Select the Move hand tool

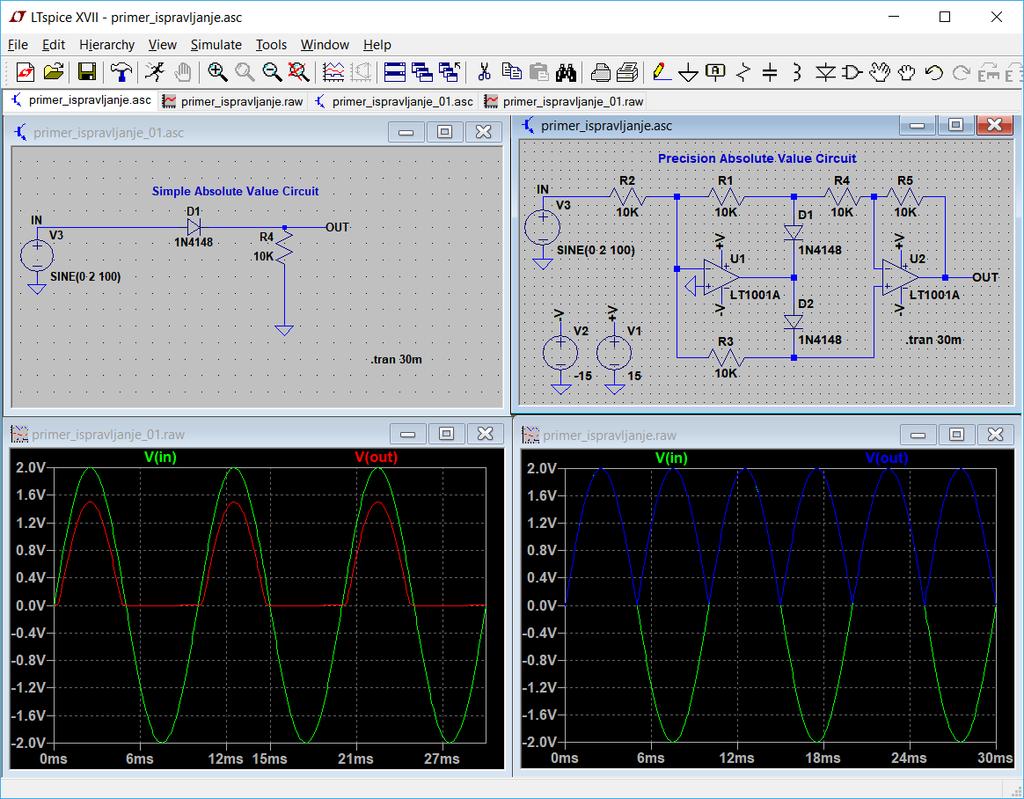point(880,72)
